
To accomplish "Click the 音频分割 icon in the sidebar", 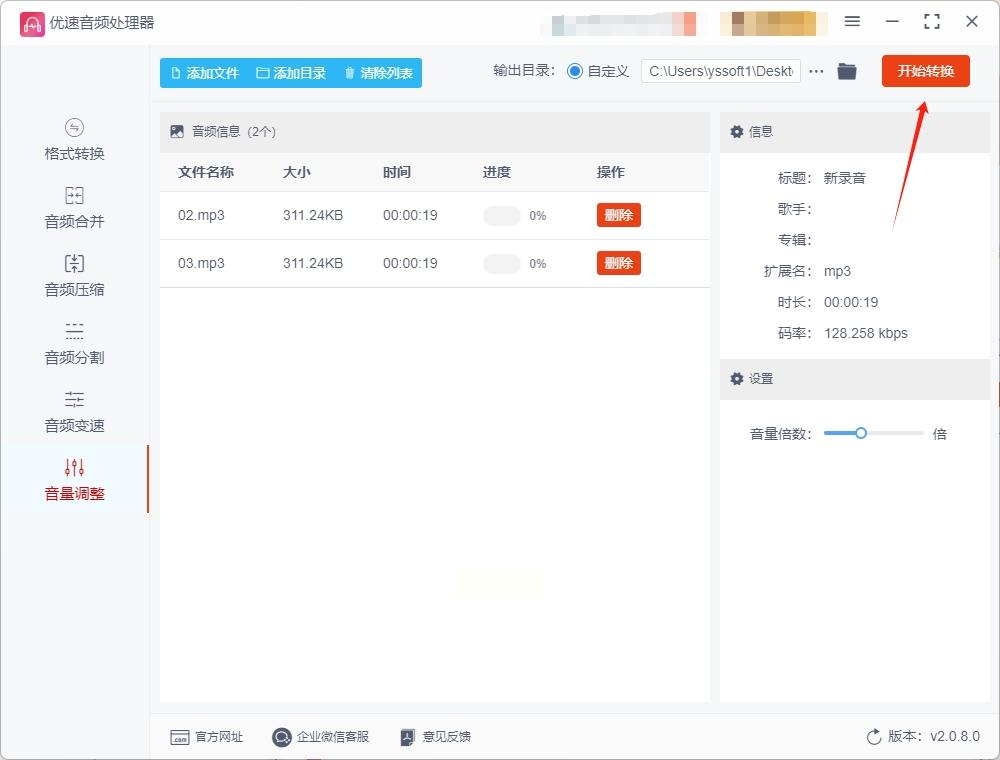I will 74,331.
